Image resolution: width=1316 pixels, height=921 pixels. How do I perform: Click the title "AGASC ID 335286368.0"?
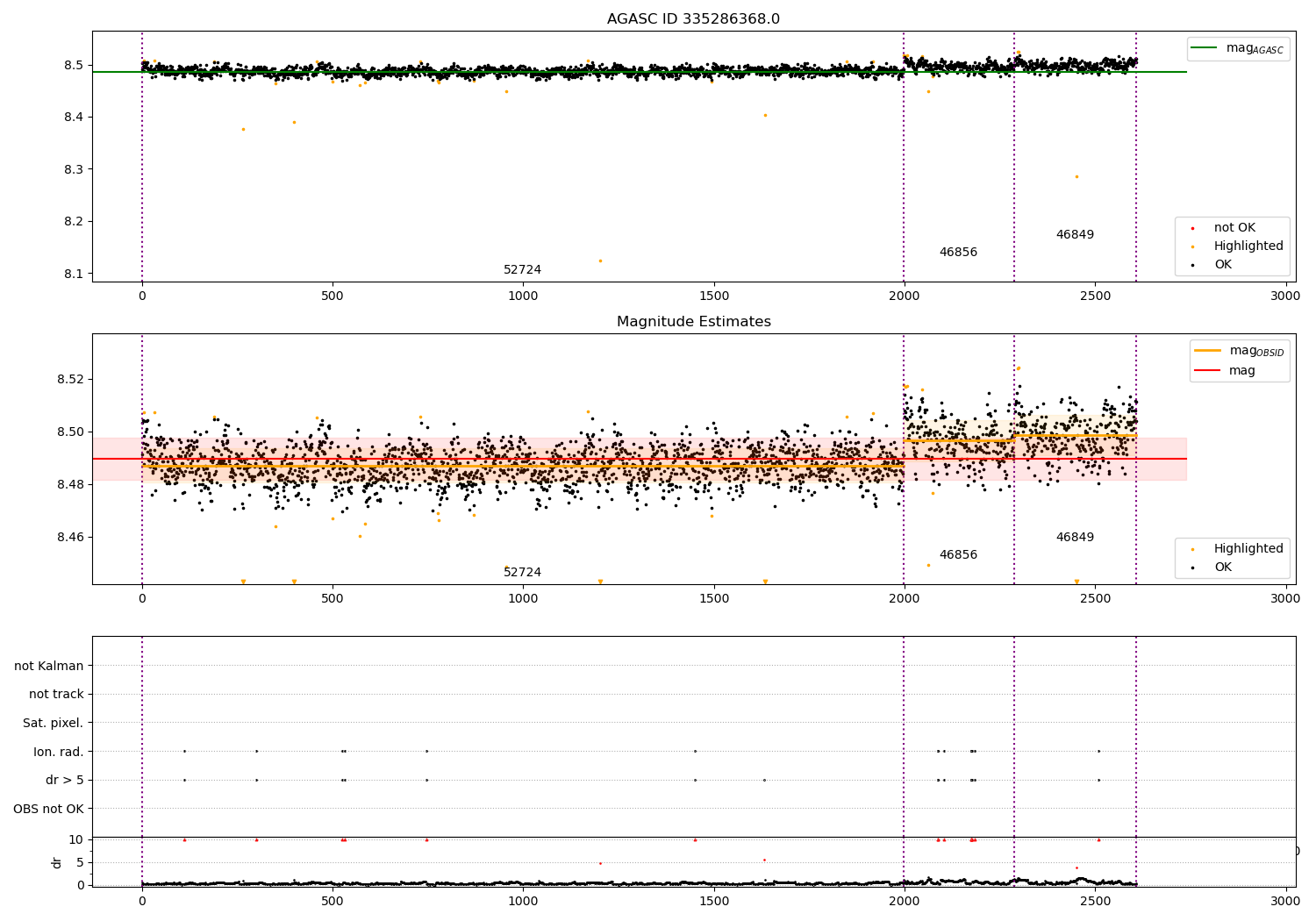click(693, 19)
